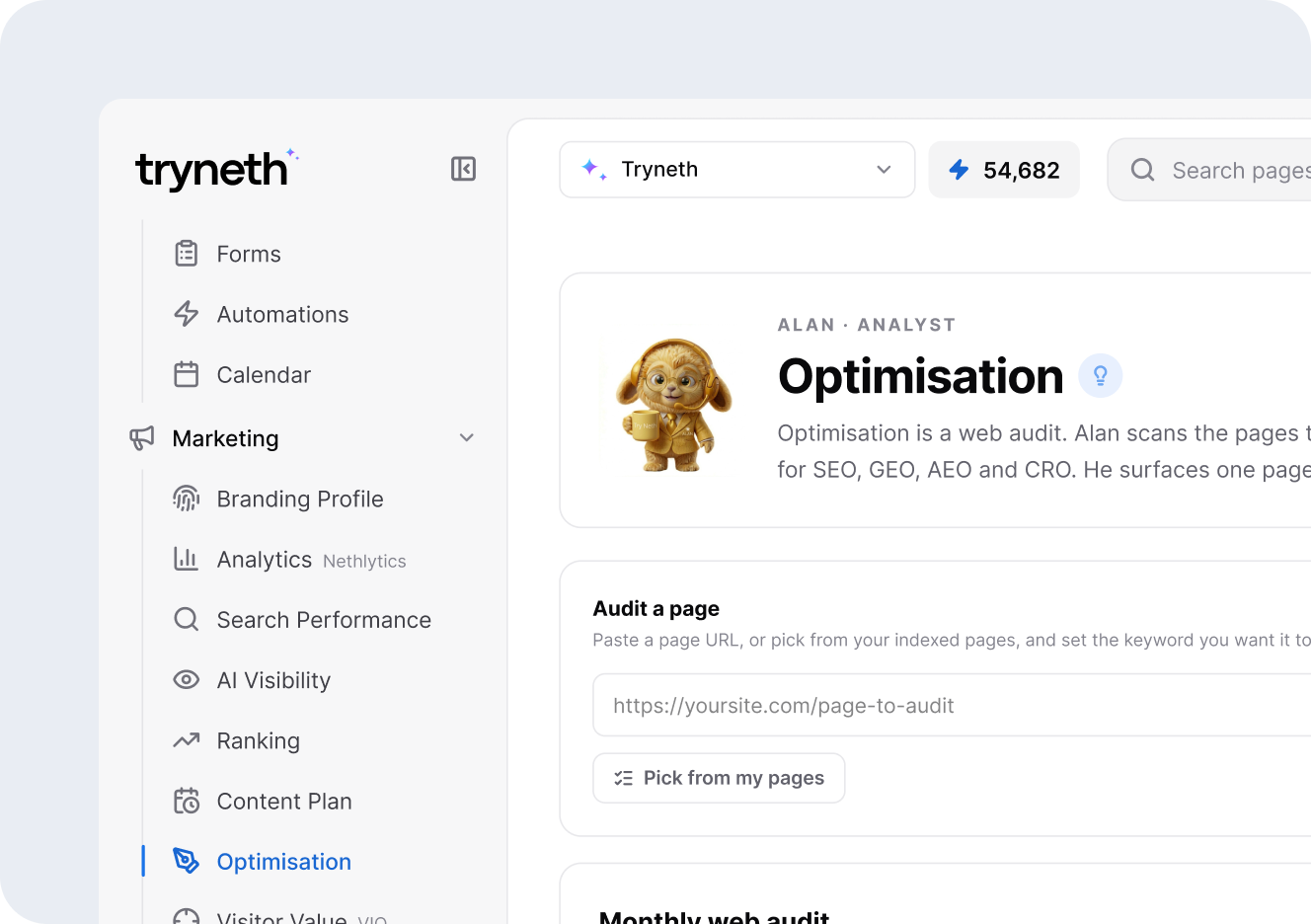Click the Audit a page heading

point(656,609)
